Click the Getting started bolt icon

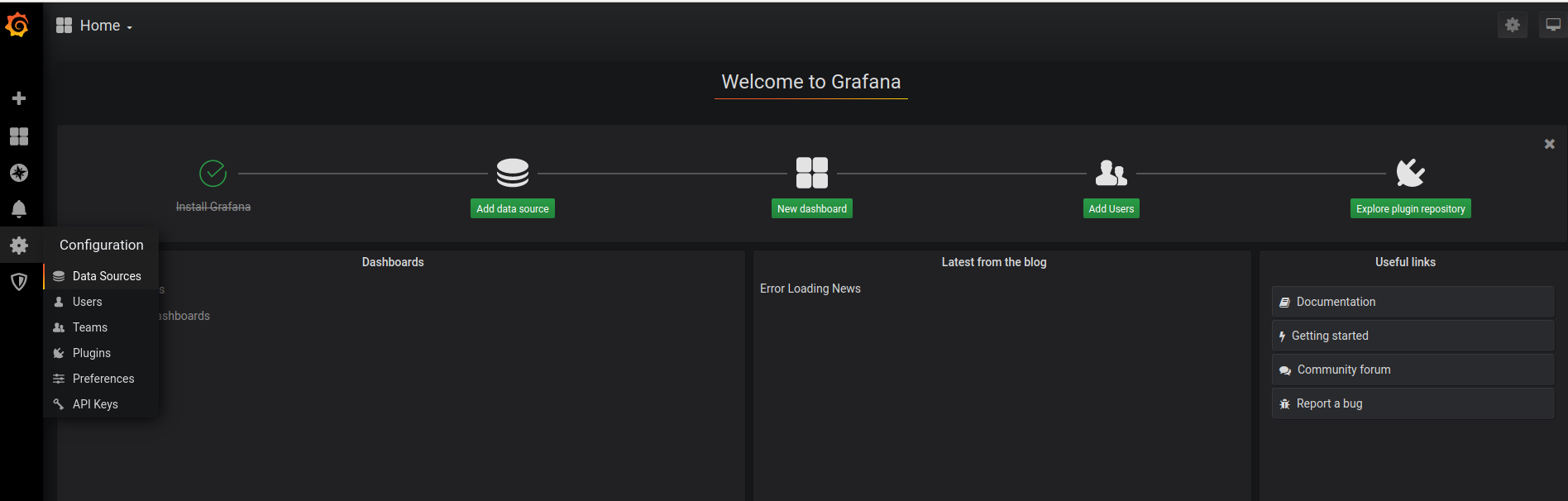(x=1282, y=336)
